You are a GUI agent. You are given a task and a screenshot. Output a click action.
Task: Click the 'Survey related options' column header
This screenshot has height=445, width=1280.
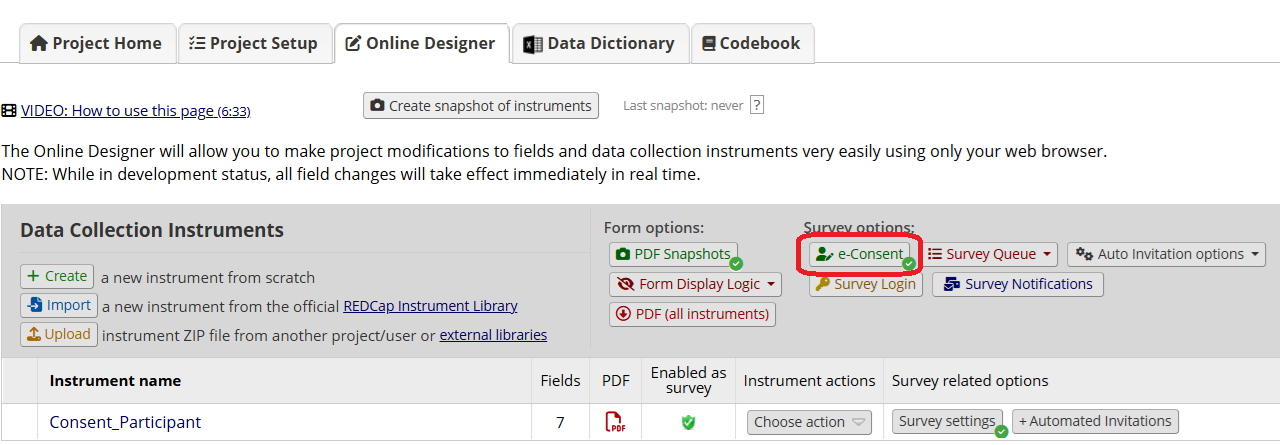tap(970, 380)
